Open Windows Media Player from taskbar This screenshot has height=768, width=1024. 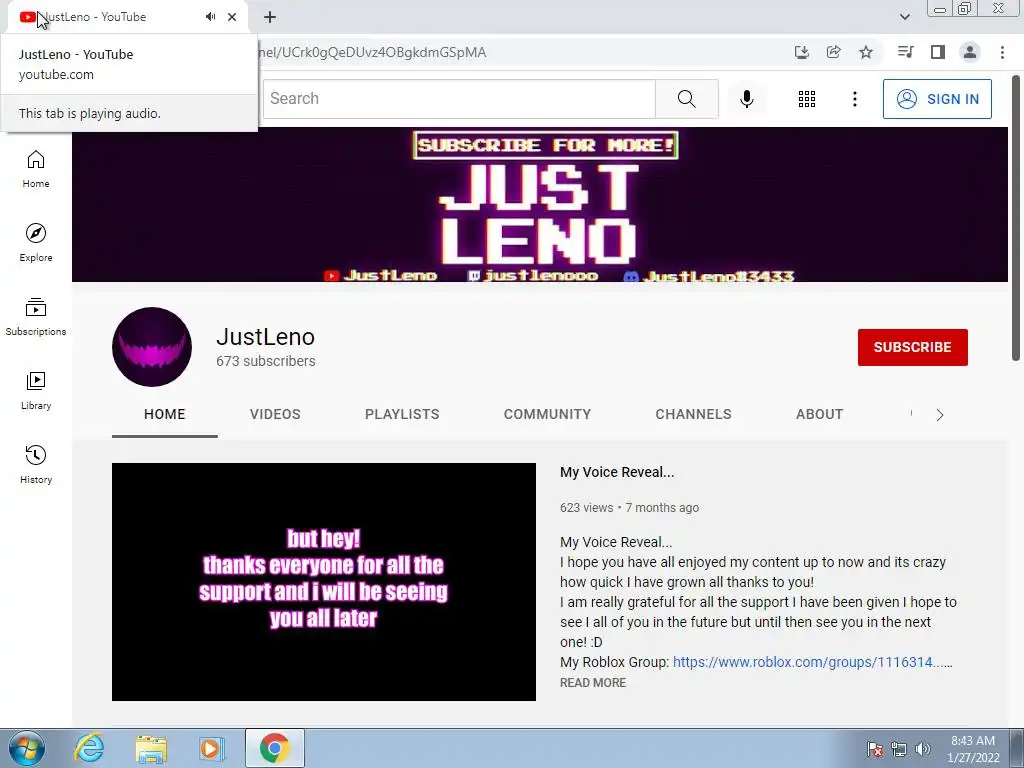click(211, 748)
